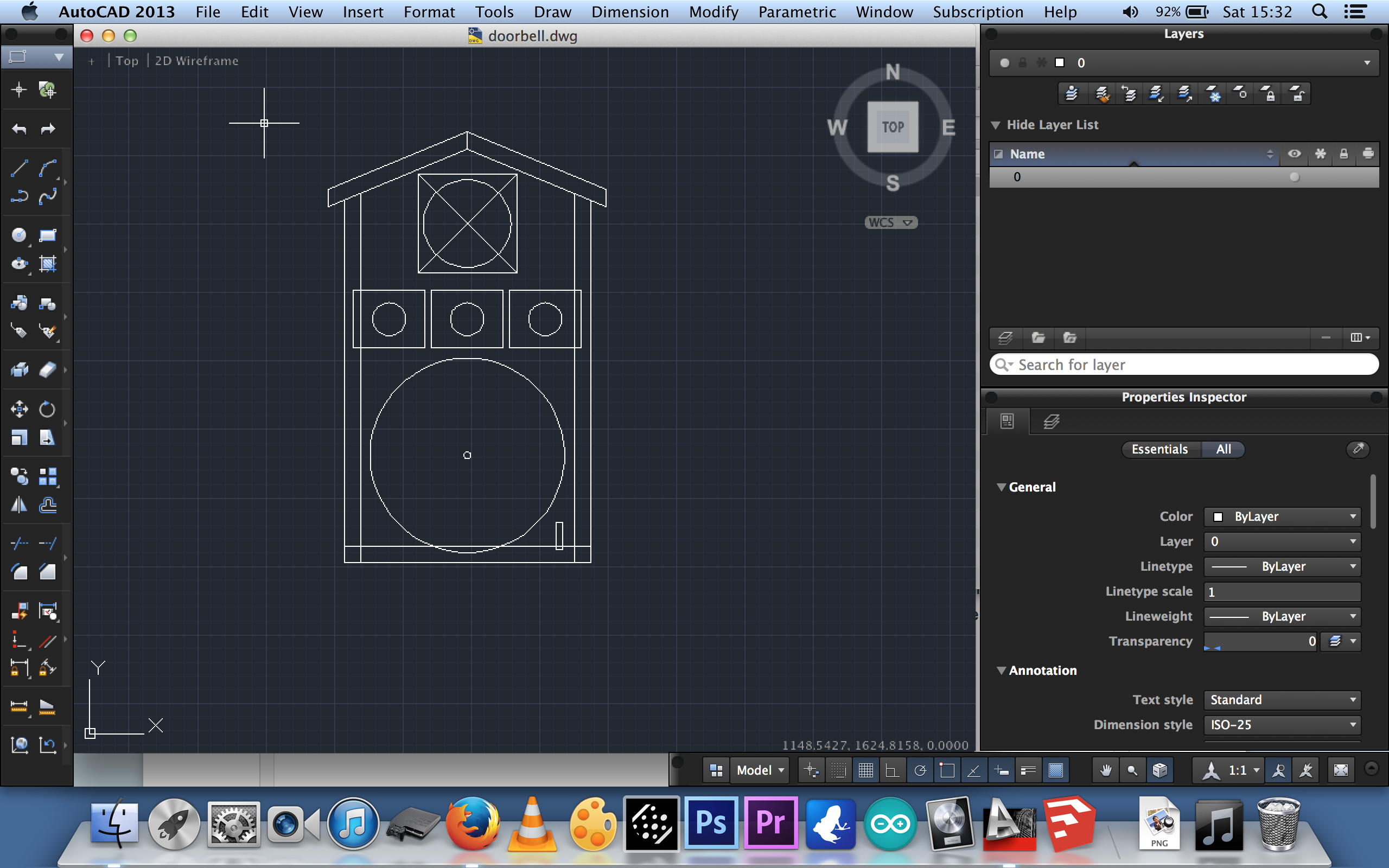Click the Essentials tab
This screenshot has width=1389, height=868.
click(x=1158, y=449)
